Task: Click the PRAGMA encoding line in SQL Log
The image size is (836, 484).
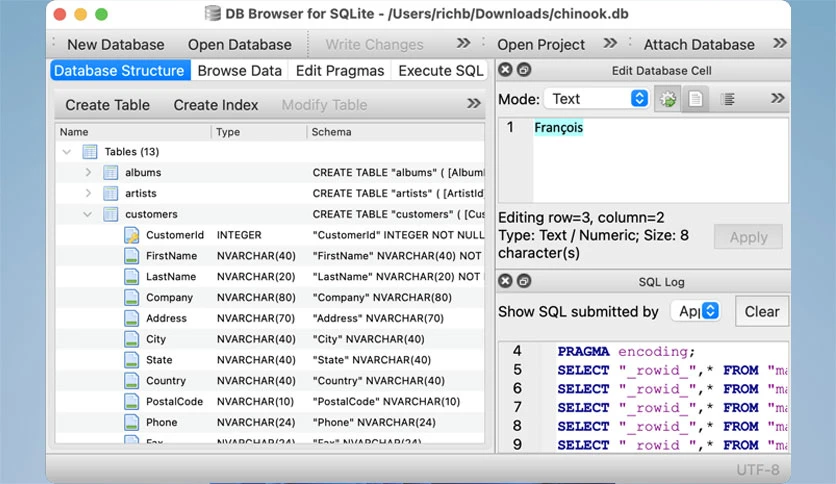Action: (x=626, y=351)
